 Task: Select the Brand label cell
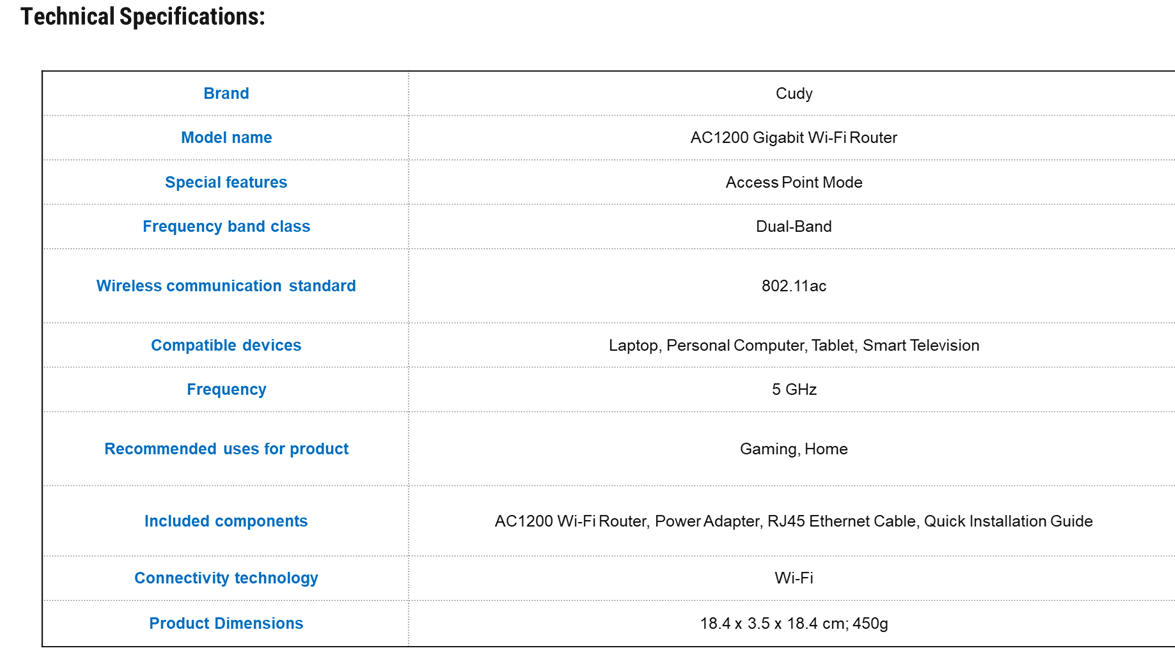click(x=226, y=94)
